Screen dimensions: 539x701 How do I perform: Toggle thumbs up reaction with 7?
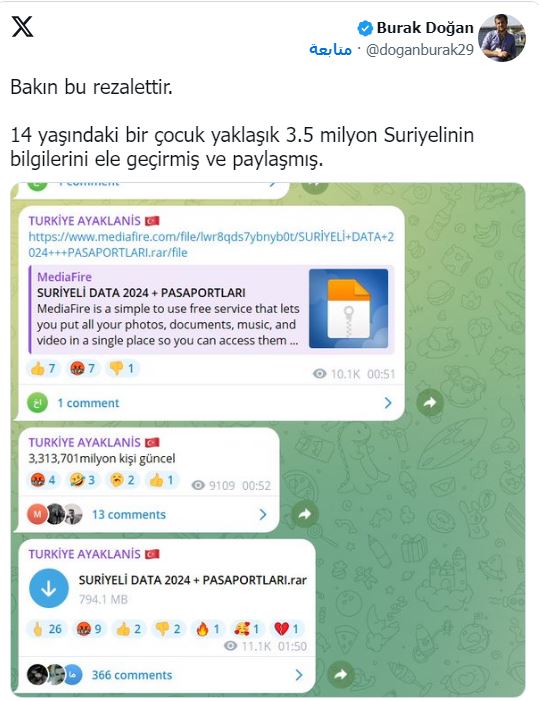pyautogui.click(x=43, y=368)
